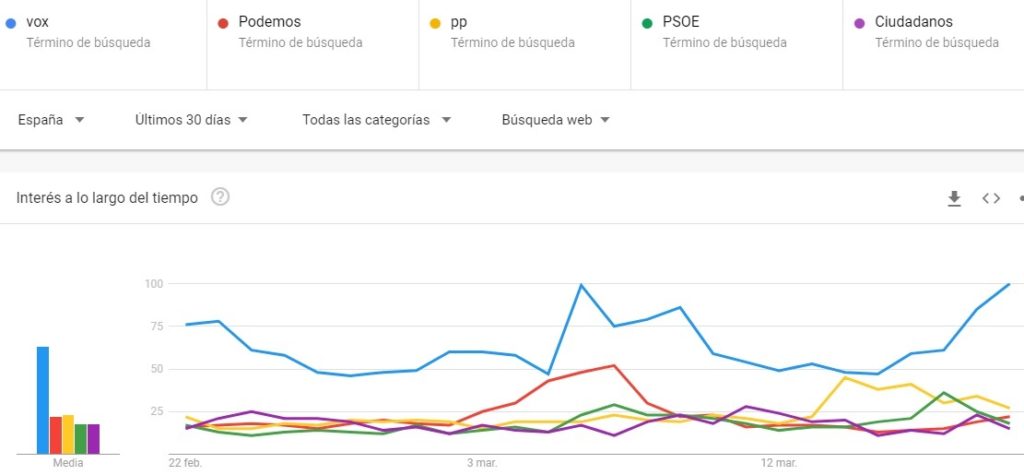Select the Podemos search term card

312,32
